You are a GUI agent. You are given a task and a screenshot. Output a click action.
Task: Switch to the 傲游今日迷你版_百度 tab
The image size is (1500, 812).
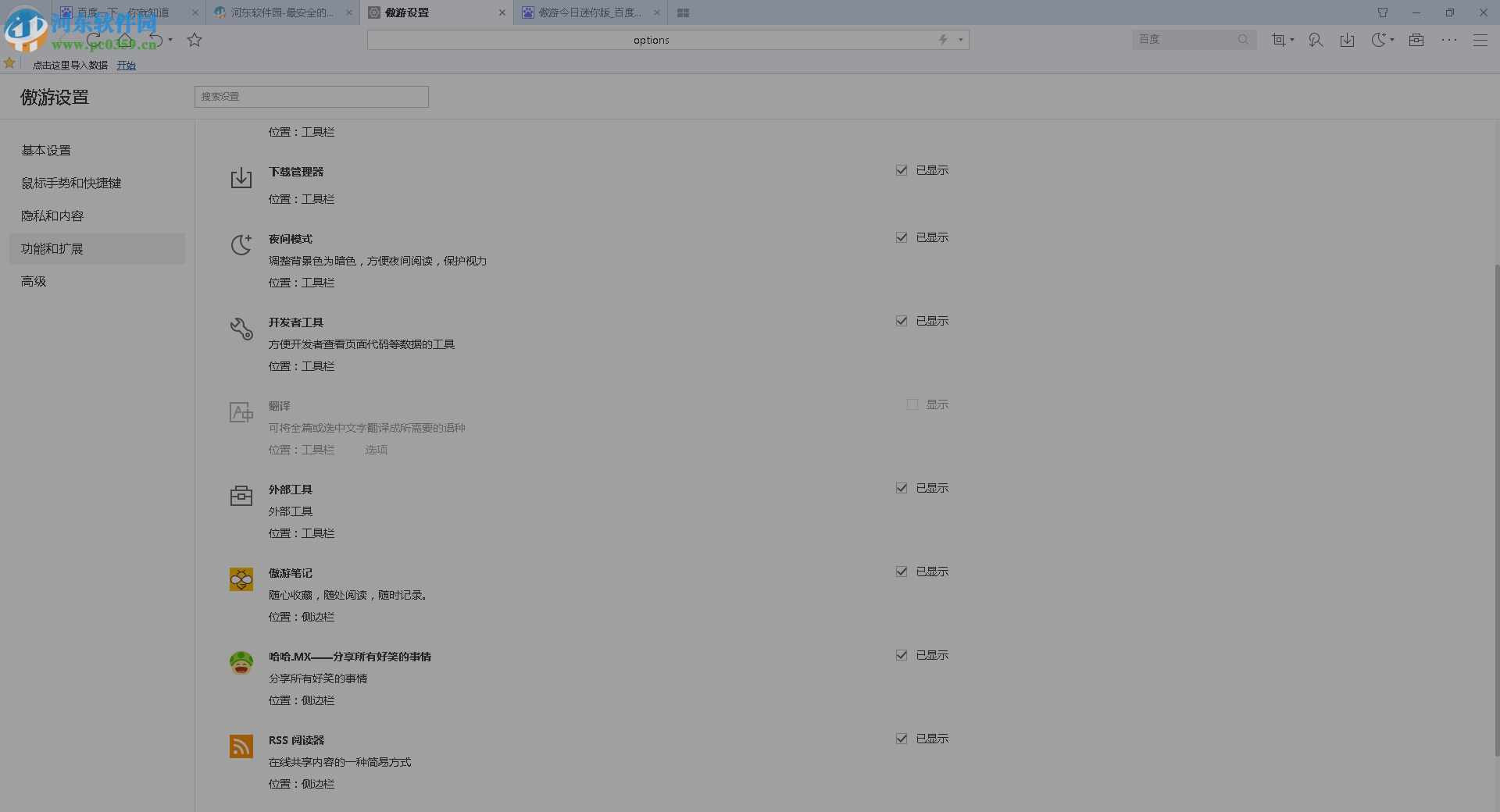[x=590, y=13]
